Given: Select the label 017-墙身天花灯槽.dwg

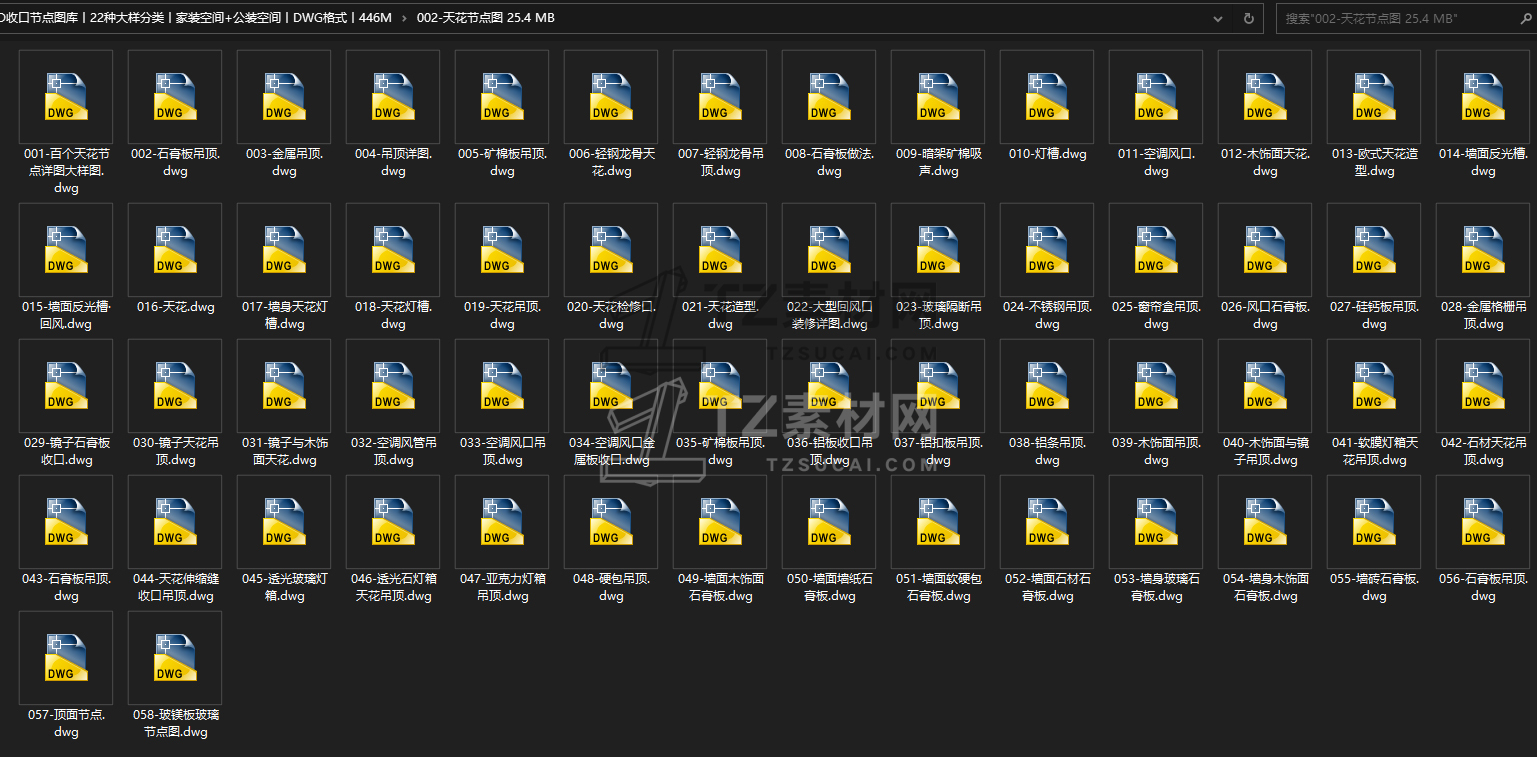Looking at the screenshot, I should click(284, 316).
